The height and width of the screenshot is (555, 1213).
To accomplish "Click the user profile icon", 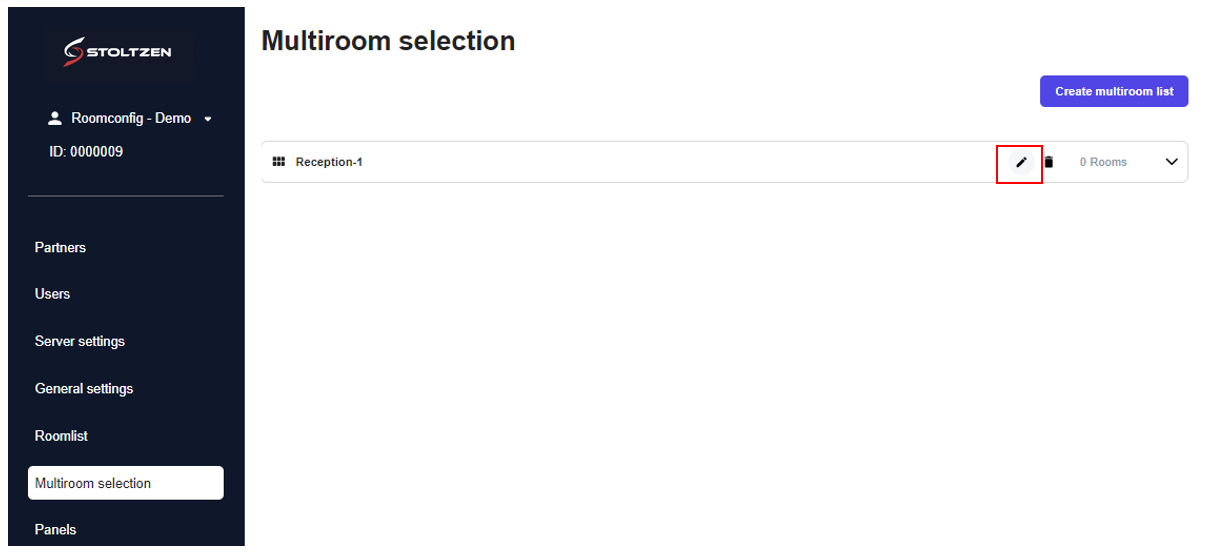I will 55,119.
